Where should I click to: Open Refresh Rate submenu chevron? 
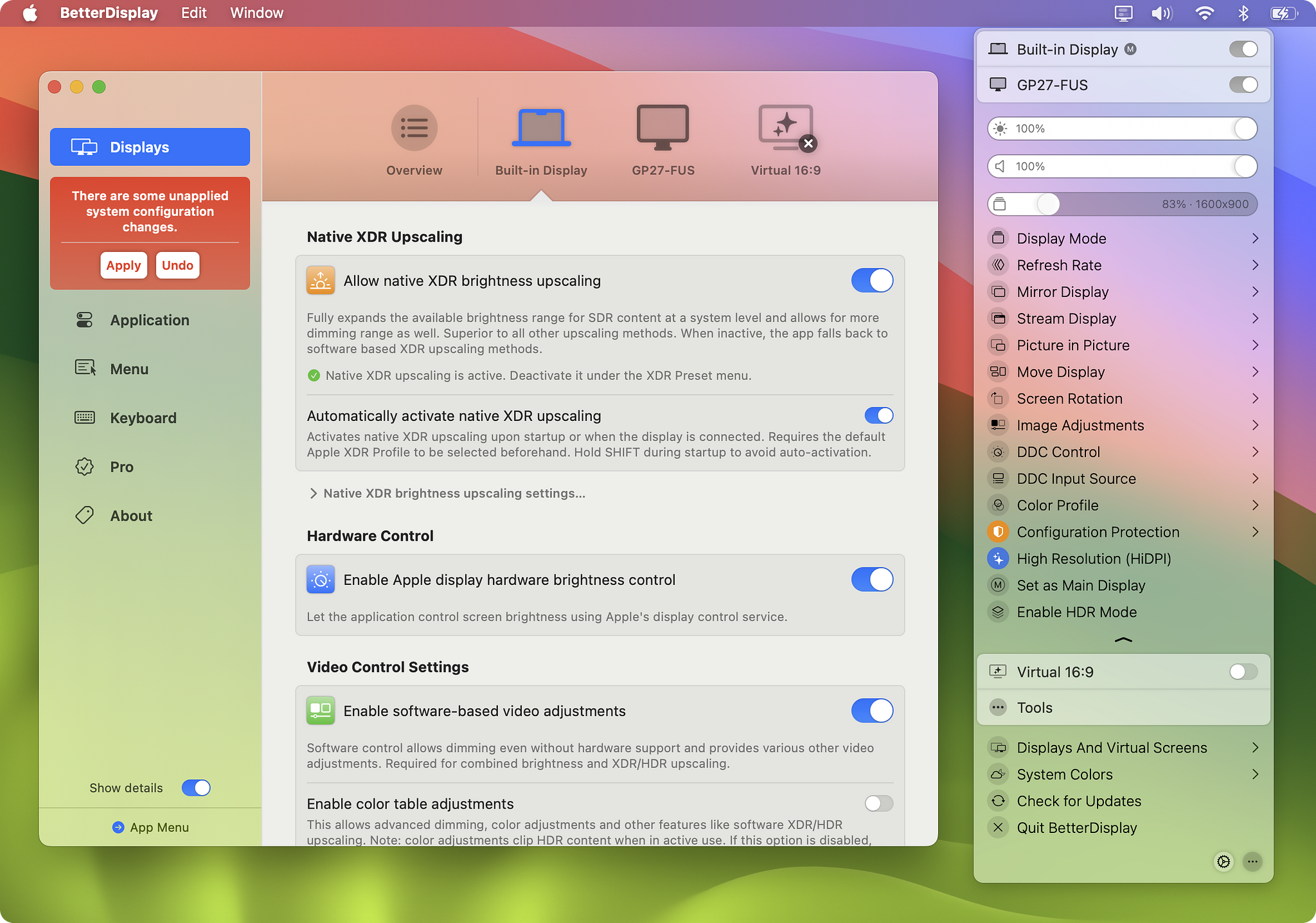coord(1255,265)
